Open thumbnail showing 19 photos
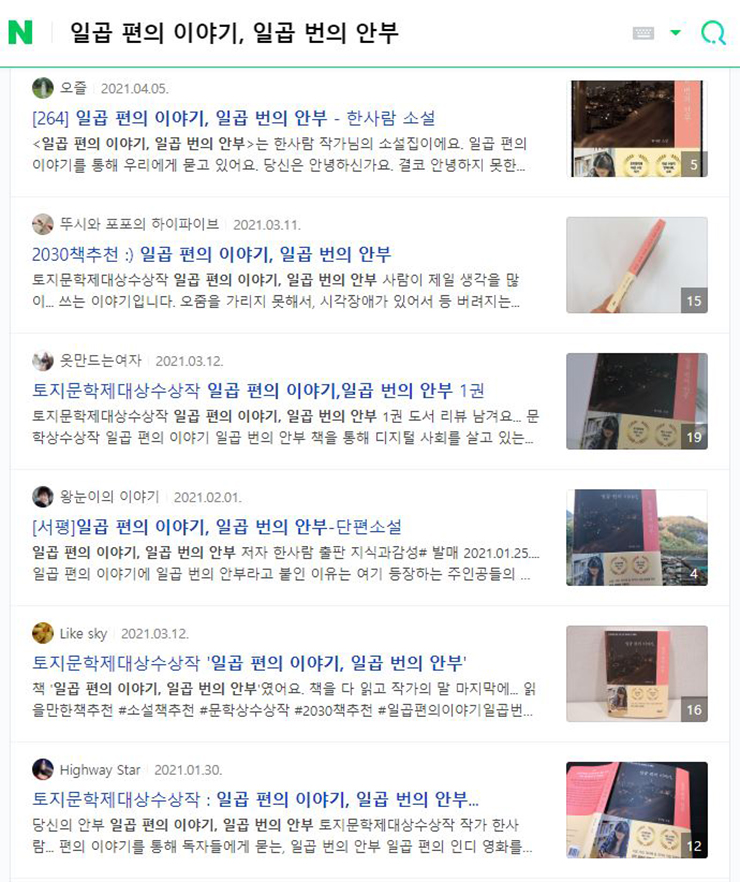 (637, 401)
